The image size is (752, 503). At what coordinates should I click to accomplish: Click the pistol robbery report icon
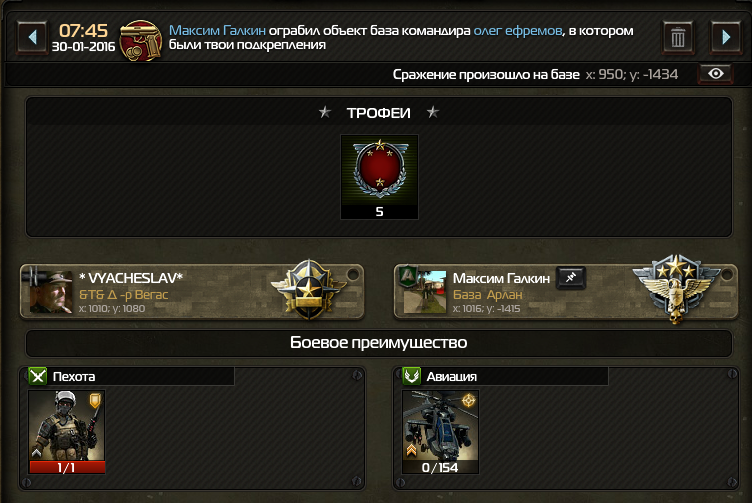click(x=141, y=40)
